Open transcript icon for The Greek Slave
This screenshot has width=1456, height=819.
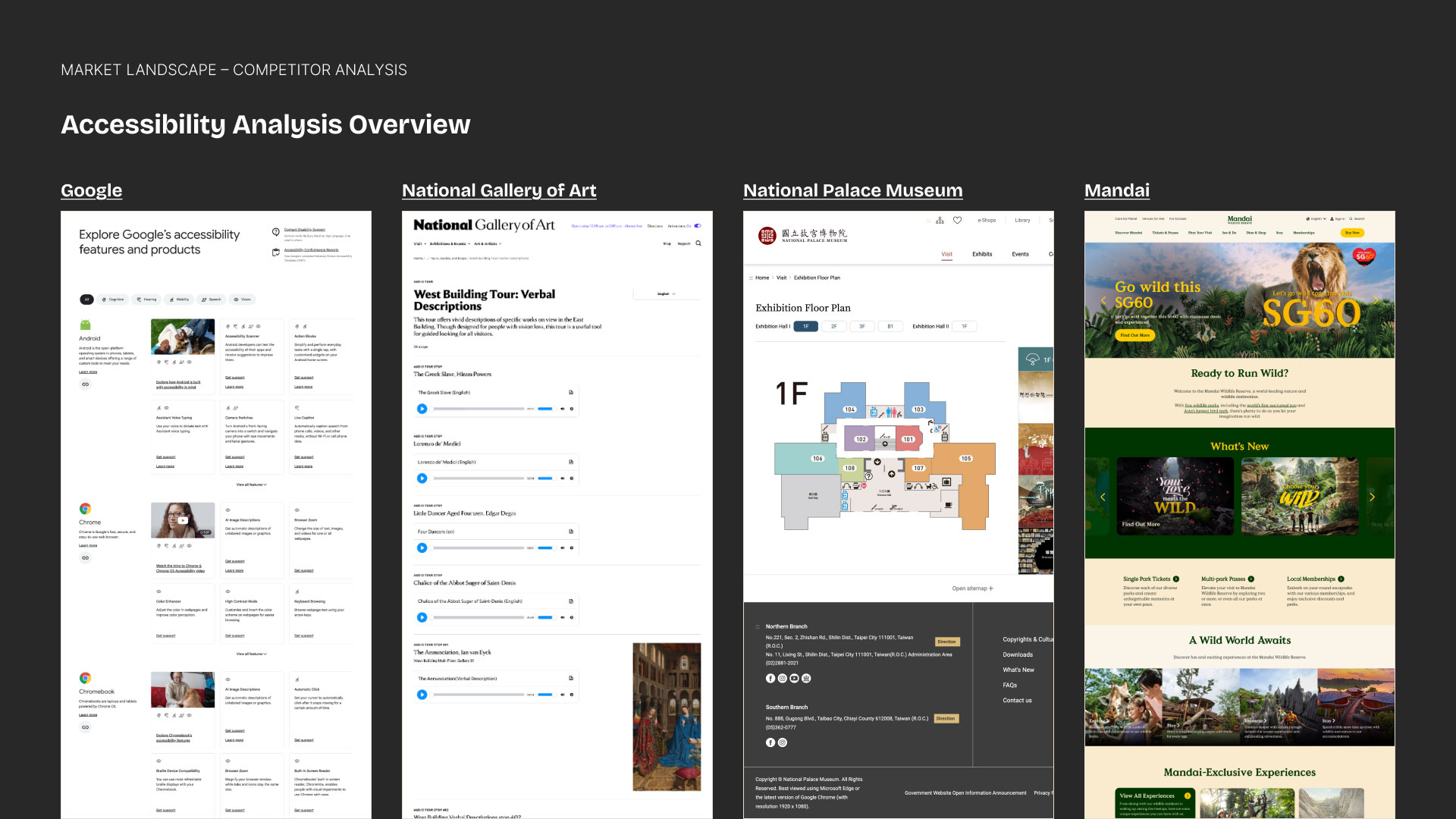tap(571, 392)
